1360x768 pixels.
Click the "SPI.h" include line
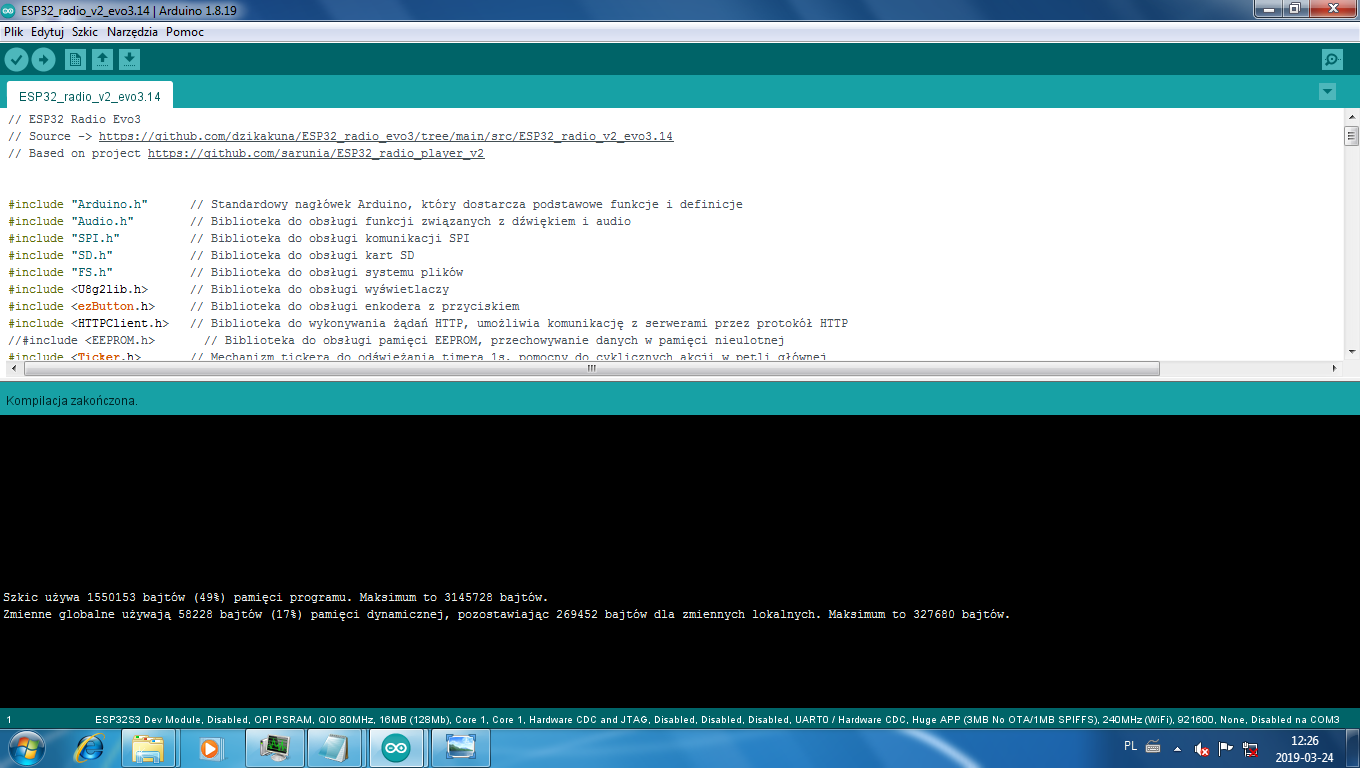[239, 238]
